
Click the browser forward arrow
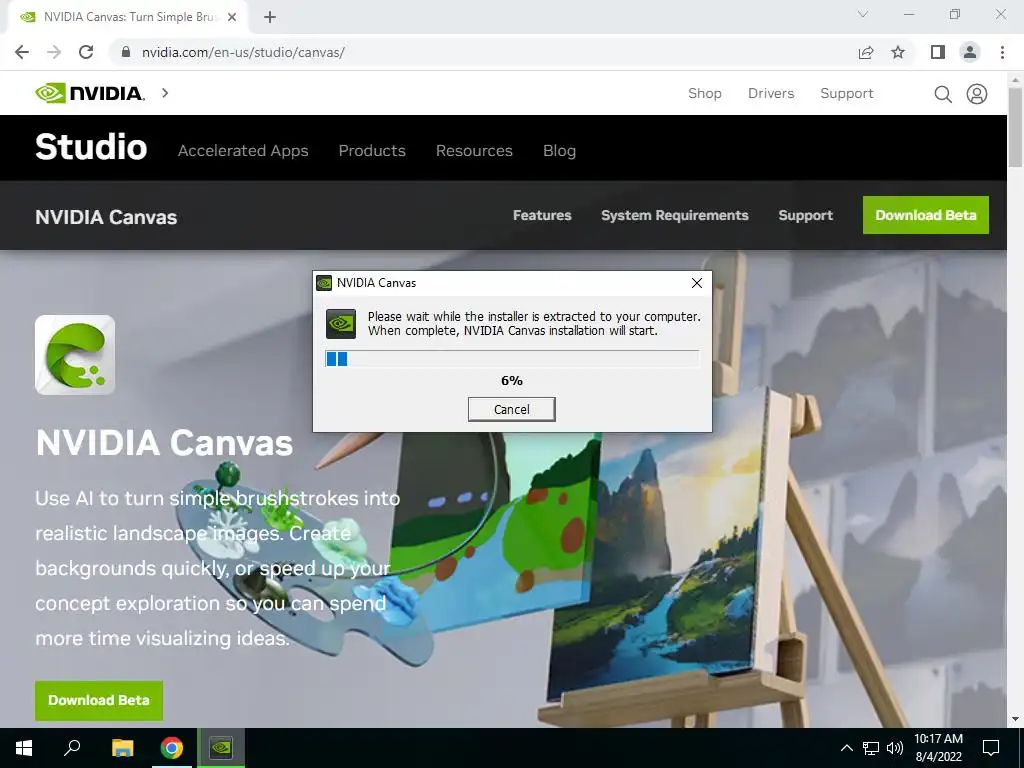point(54,52)
